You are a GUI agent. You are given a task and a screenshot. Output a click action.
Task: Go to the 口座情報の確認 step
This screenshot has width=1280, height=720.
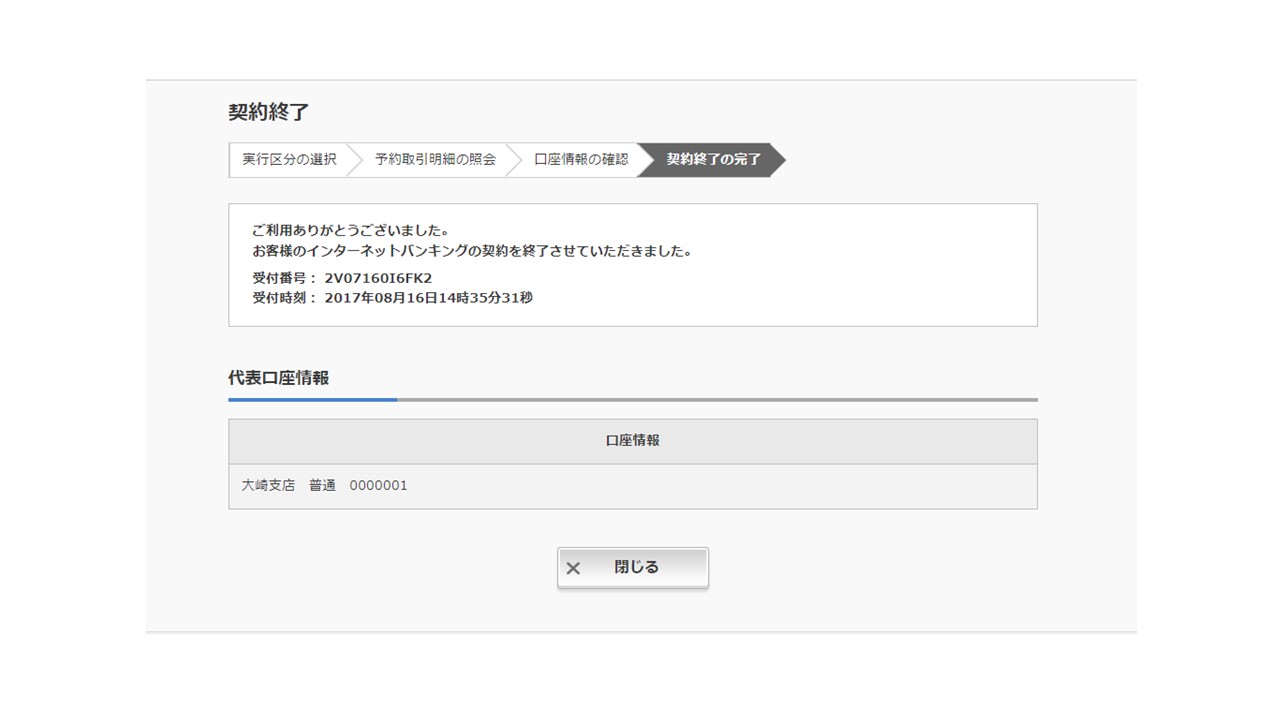(581, 159)
